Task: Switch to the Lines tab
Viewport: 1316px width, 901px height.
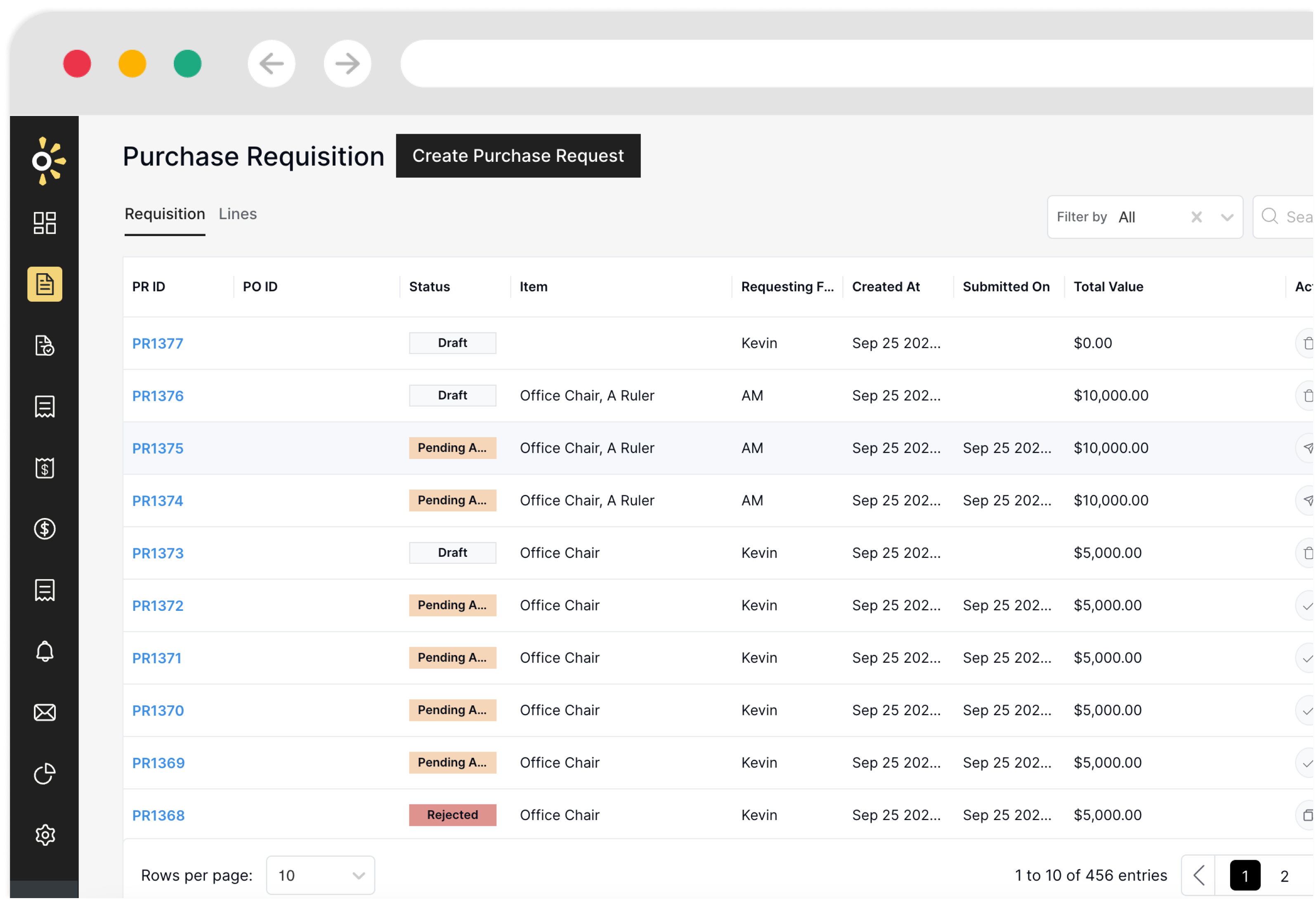Action: coord(238,214)
